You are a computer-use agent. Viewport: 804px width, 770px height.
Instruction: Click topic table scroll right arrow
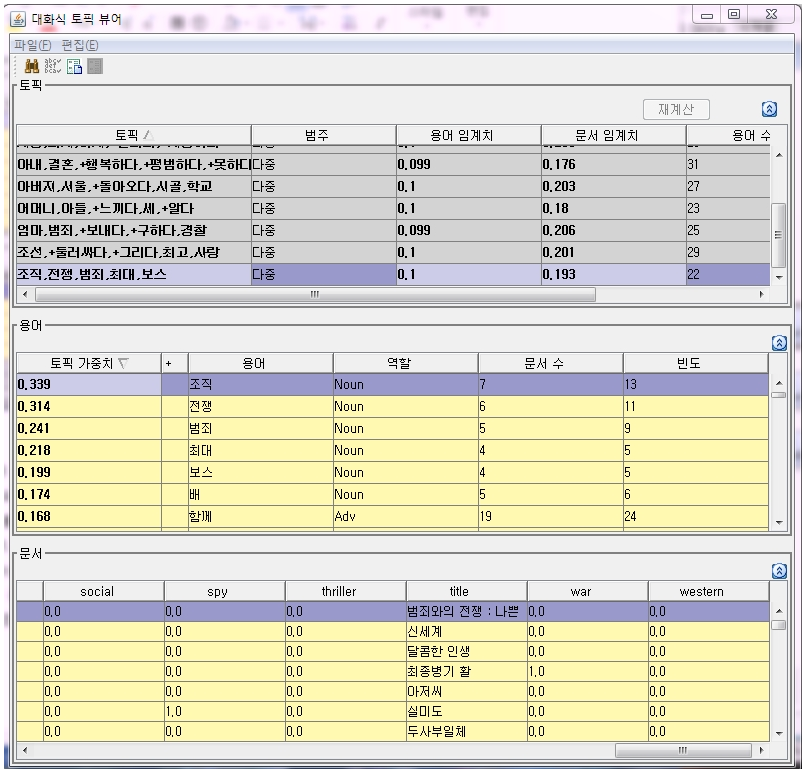tap(761, 294)
